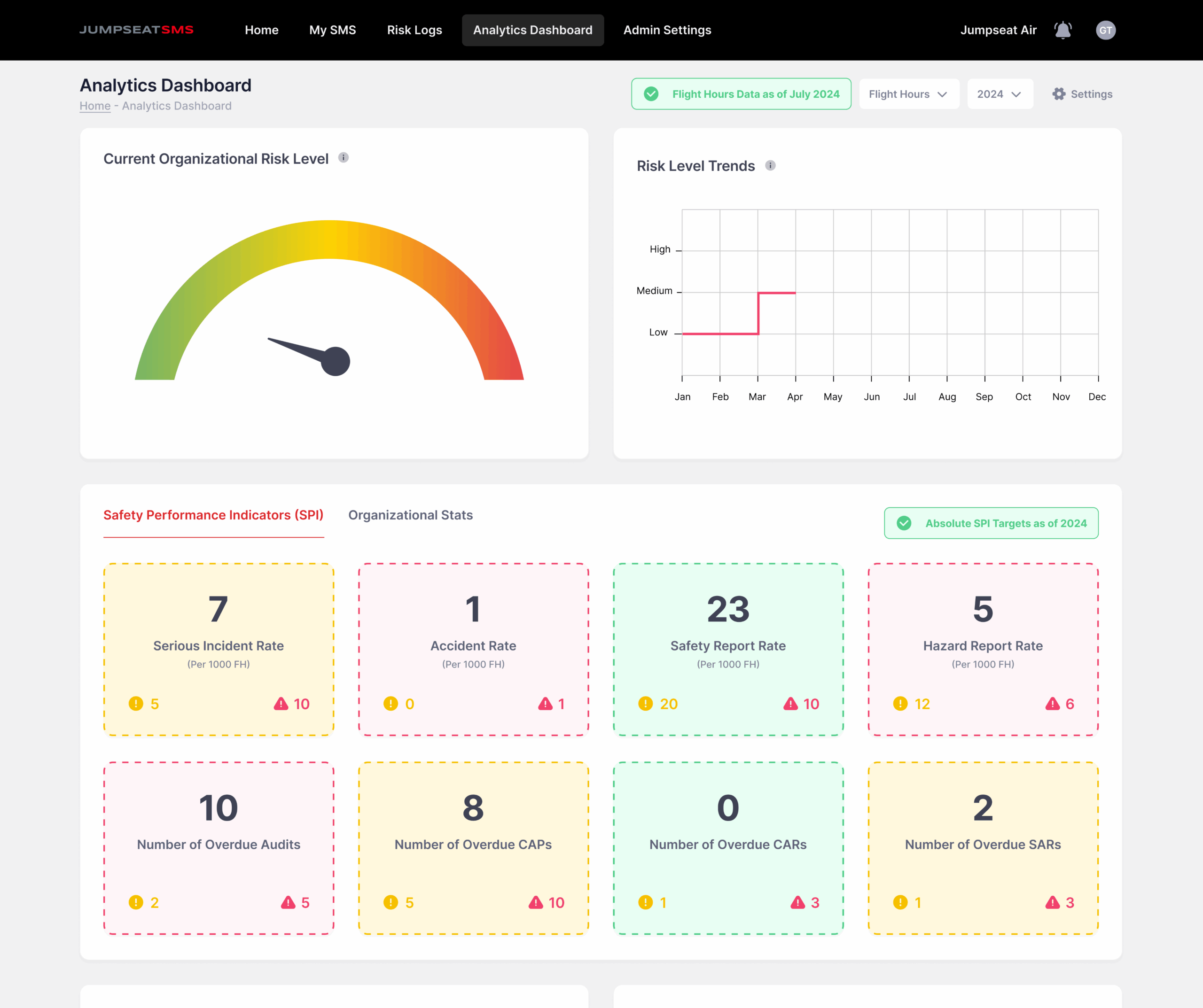1203x1008 pixels.
Task: Click the Settings gear icon
Action: coord(1059,94)
